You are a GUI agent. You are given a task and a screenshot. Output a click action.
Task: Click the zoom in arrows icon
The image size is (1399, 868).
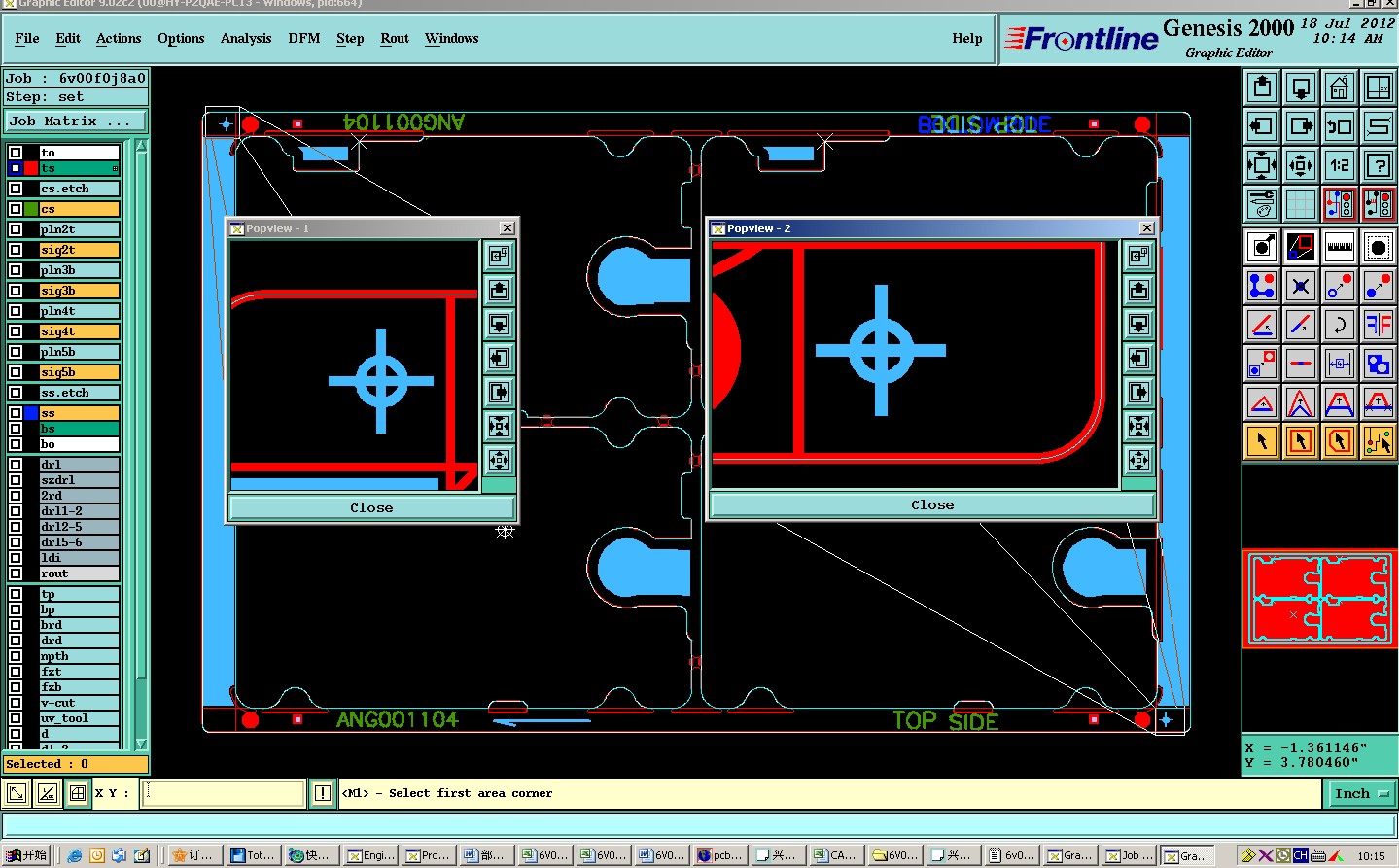tap(1262, 165)
